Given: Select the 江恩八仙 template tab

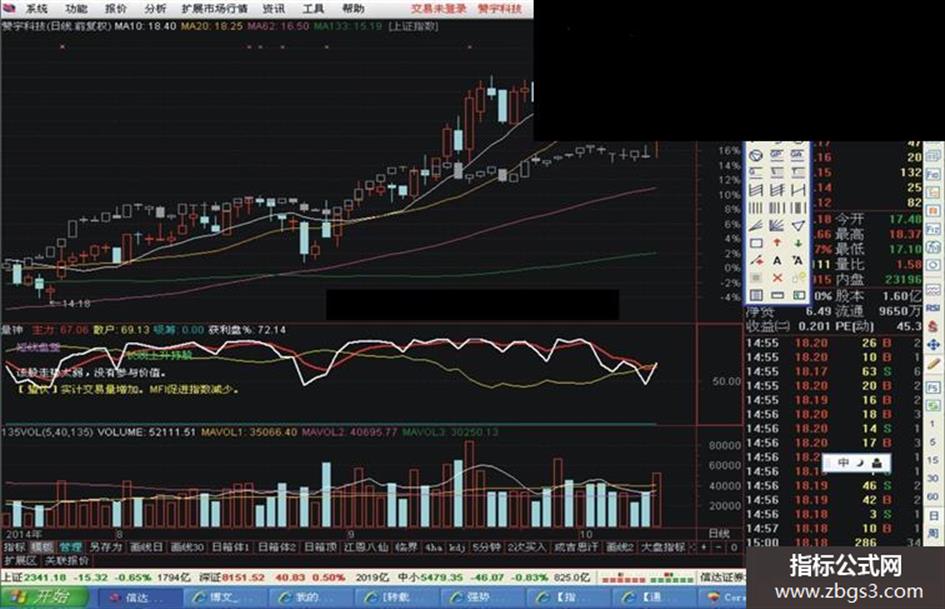Looking at the screenshot, I should click(366, 547).
